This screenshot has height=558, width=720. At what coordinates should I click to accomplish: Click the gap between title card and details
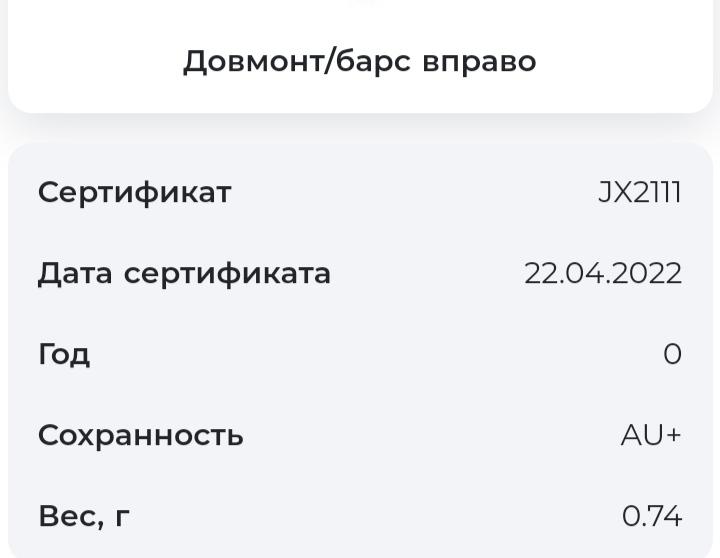pos(360,128)
